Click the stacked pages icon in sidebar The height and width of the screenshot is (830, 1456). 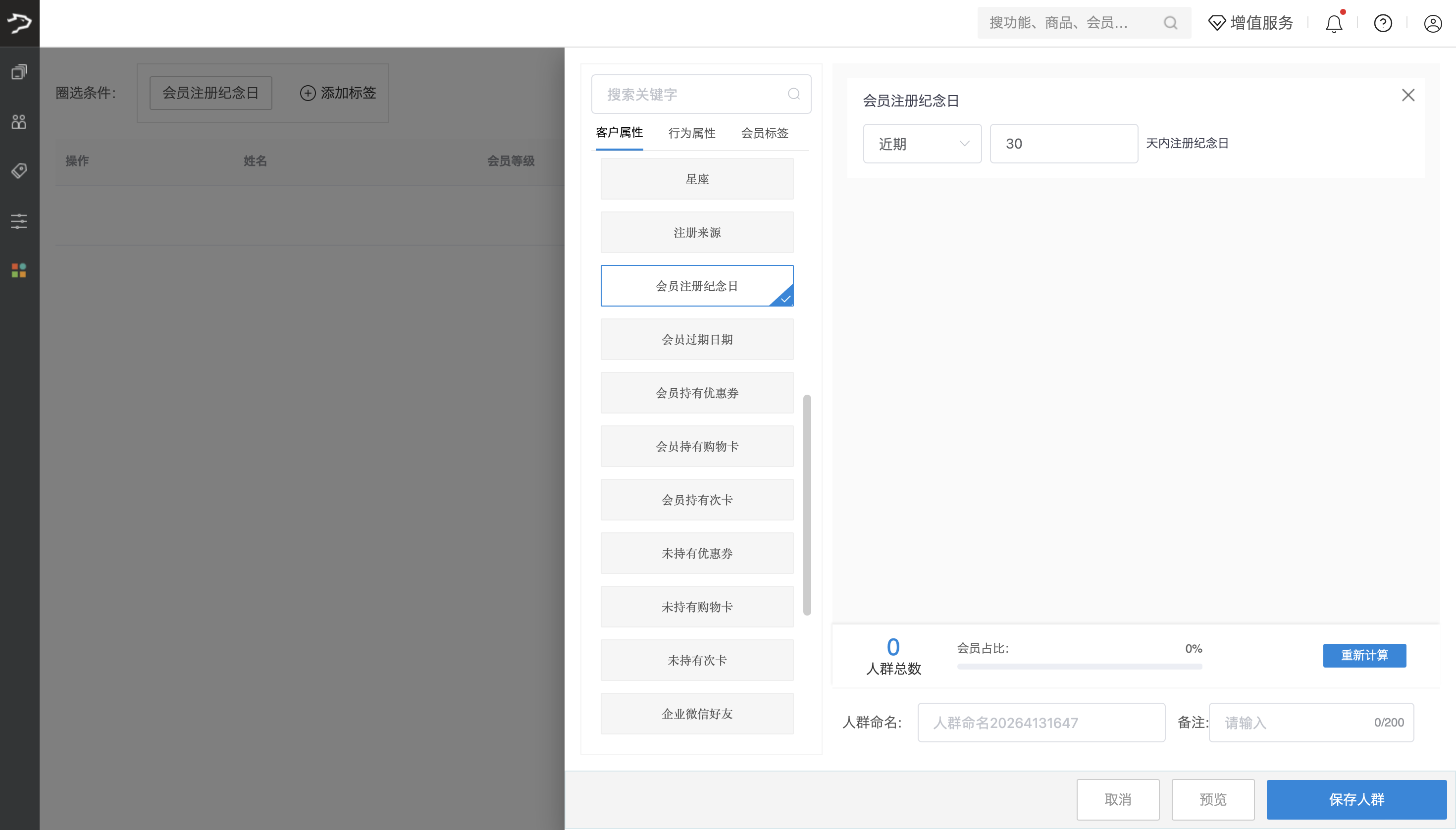(x=19, y=72)
